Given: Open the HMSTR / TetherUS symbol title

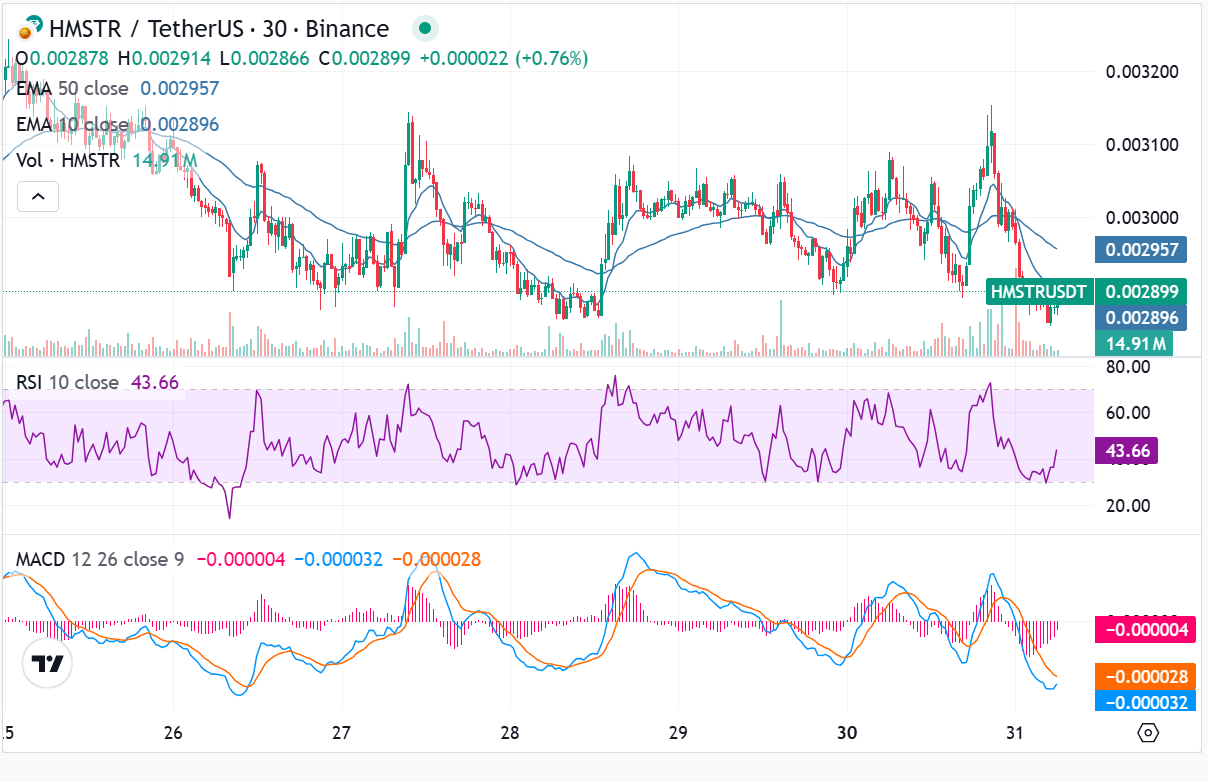Looking at the screenshot, I should 218,28.
